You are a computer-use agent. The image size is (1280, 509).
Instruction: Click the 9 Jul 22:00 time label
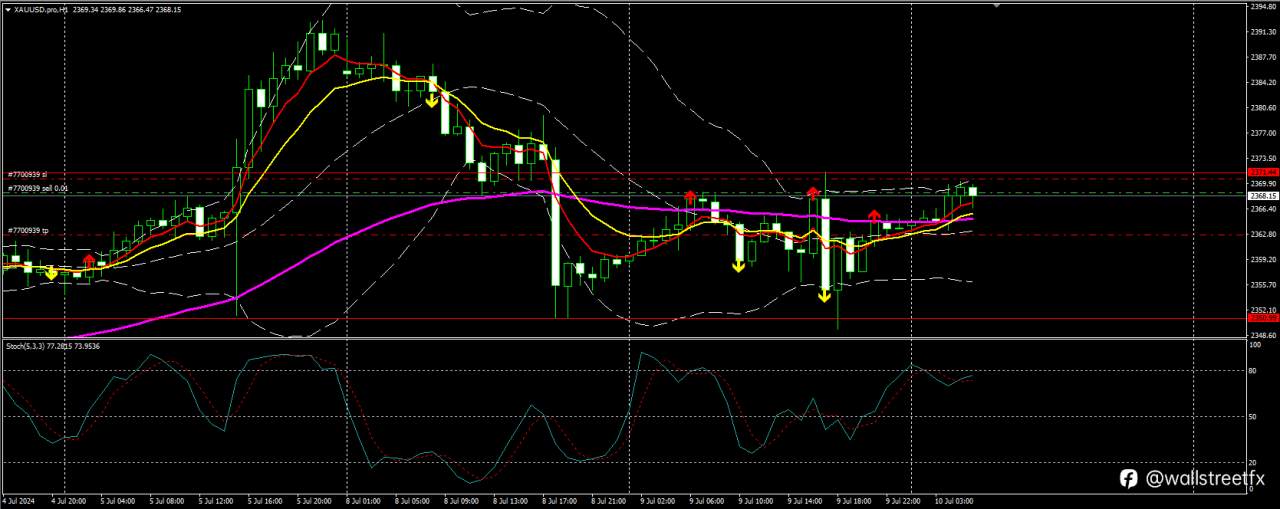coord(904,499)
